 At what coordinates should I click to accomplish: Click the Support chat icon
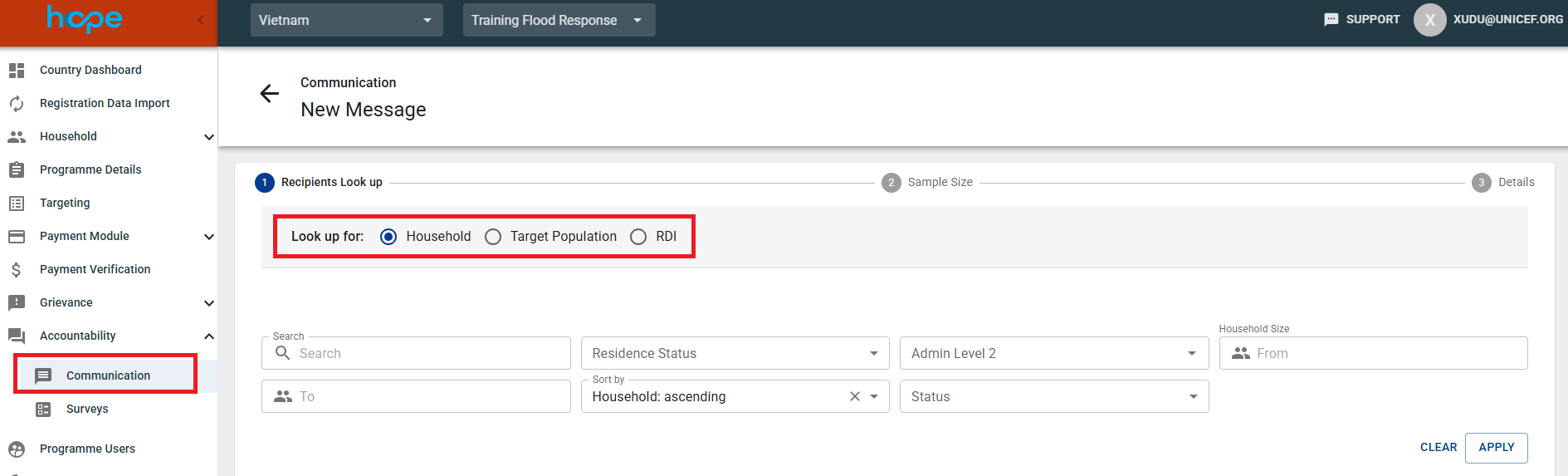(x=1331, y=20)
